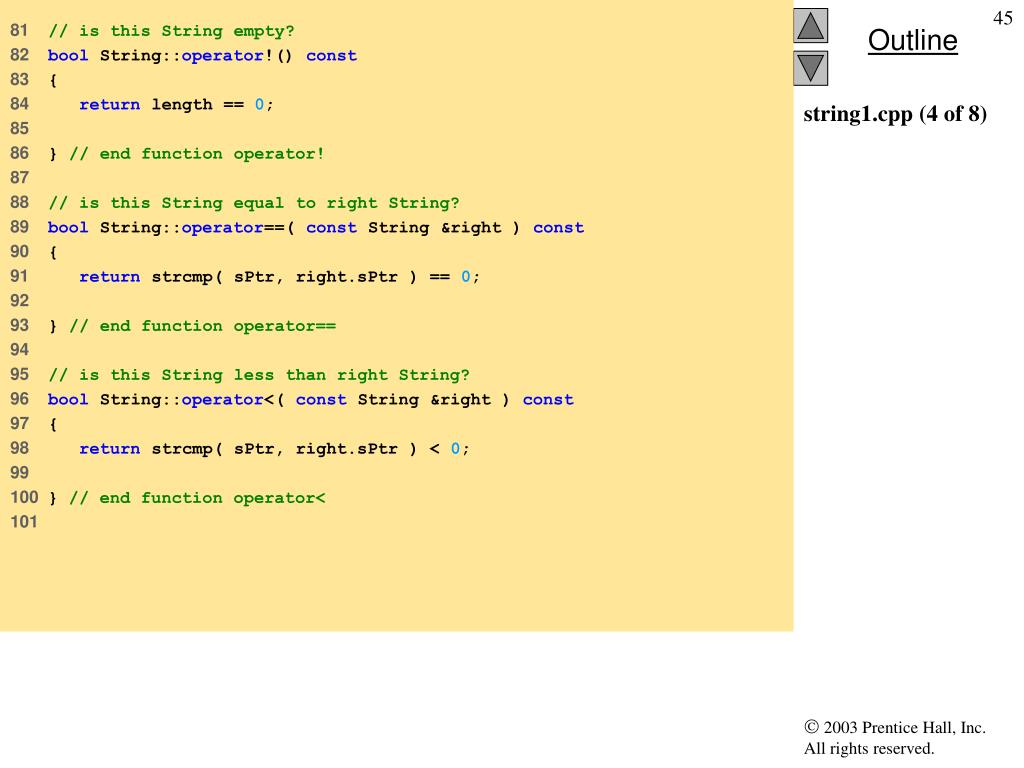Click '// end function operator==' comment
Screen dimensions: 1024x768
tap(202, 326)
